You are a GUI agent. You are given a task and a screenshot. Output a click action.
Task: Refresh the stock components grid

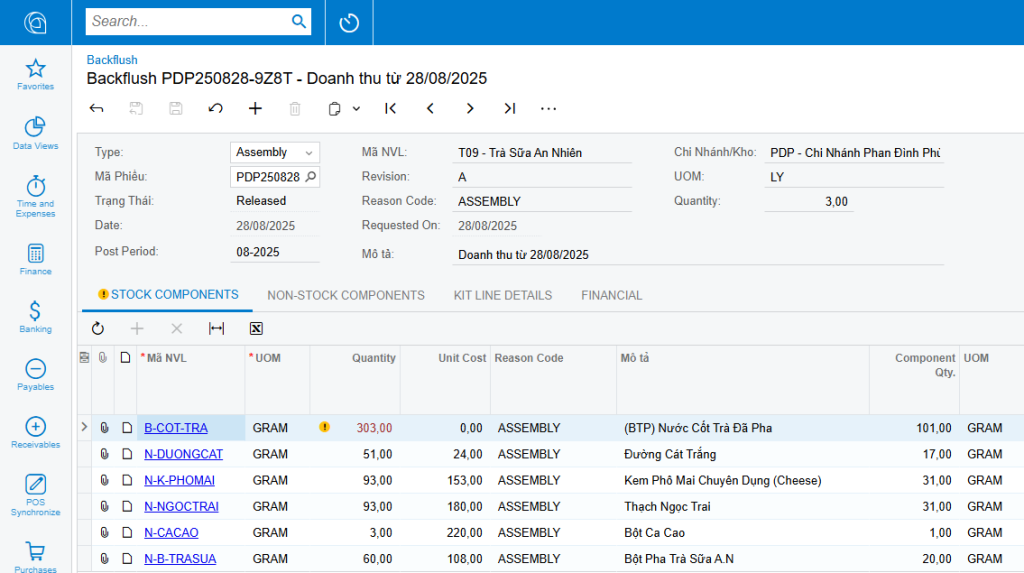tap(98, 329)
